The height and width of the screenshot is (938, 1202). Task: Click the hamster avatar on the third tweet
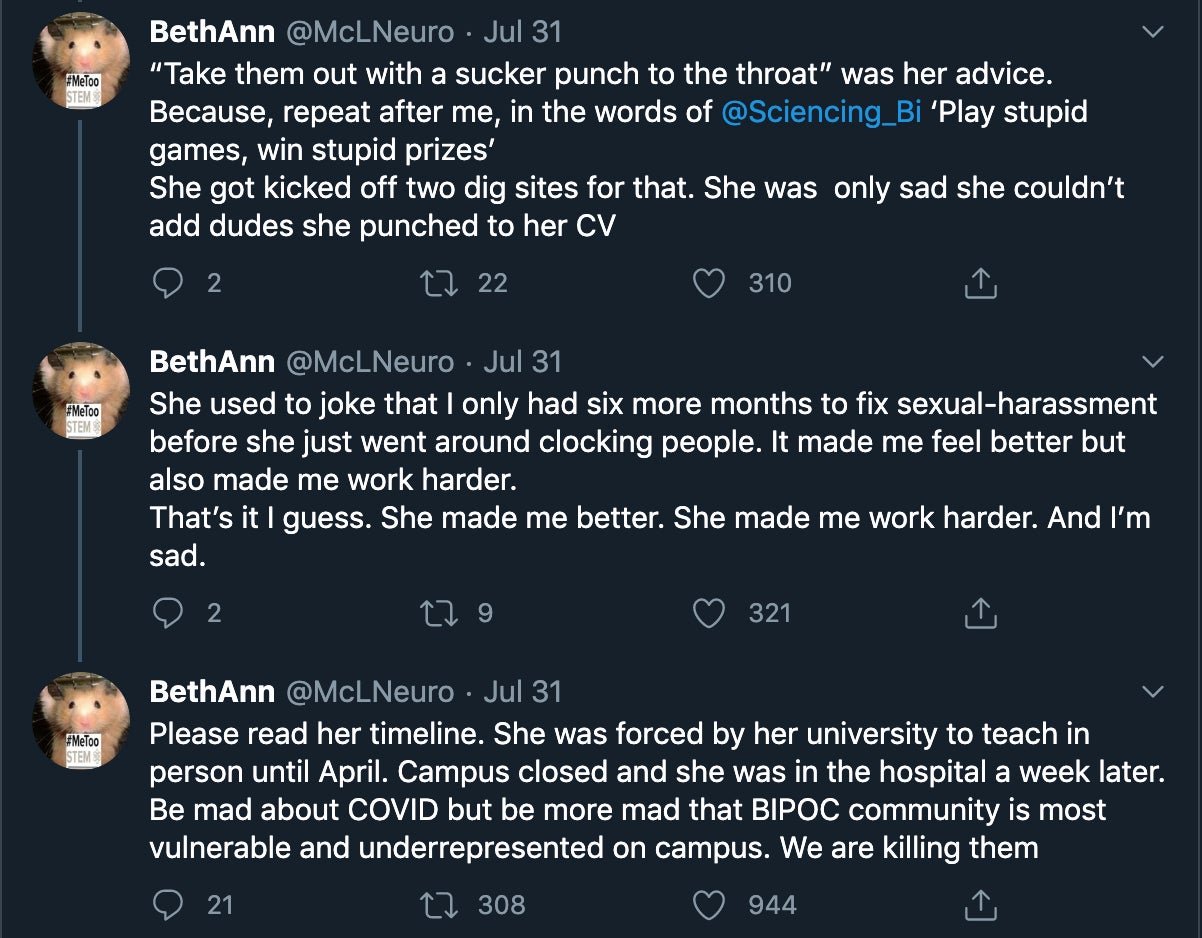click(79, 721)
